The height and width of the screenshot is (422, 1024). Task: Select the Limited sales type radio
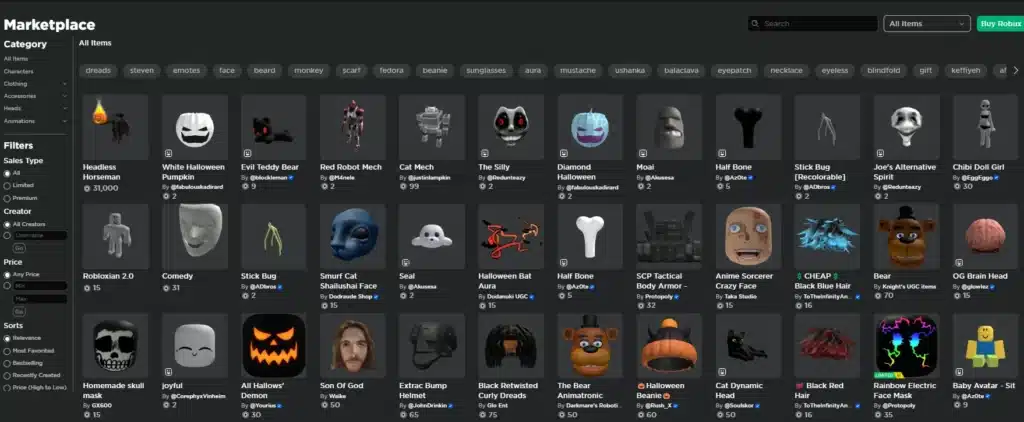click(x=7, y=186)
